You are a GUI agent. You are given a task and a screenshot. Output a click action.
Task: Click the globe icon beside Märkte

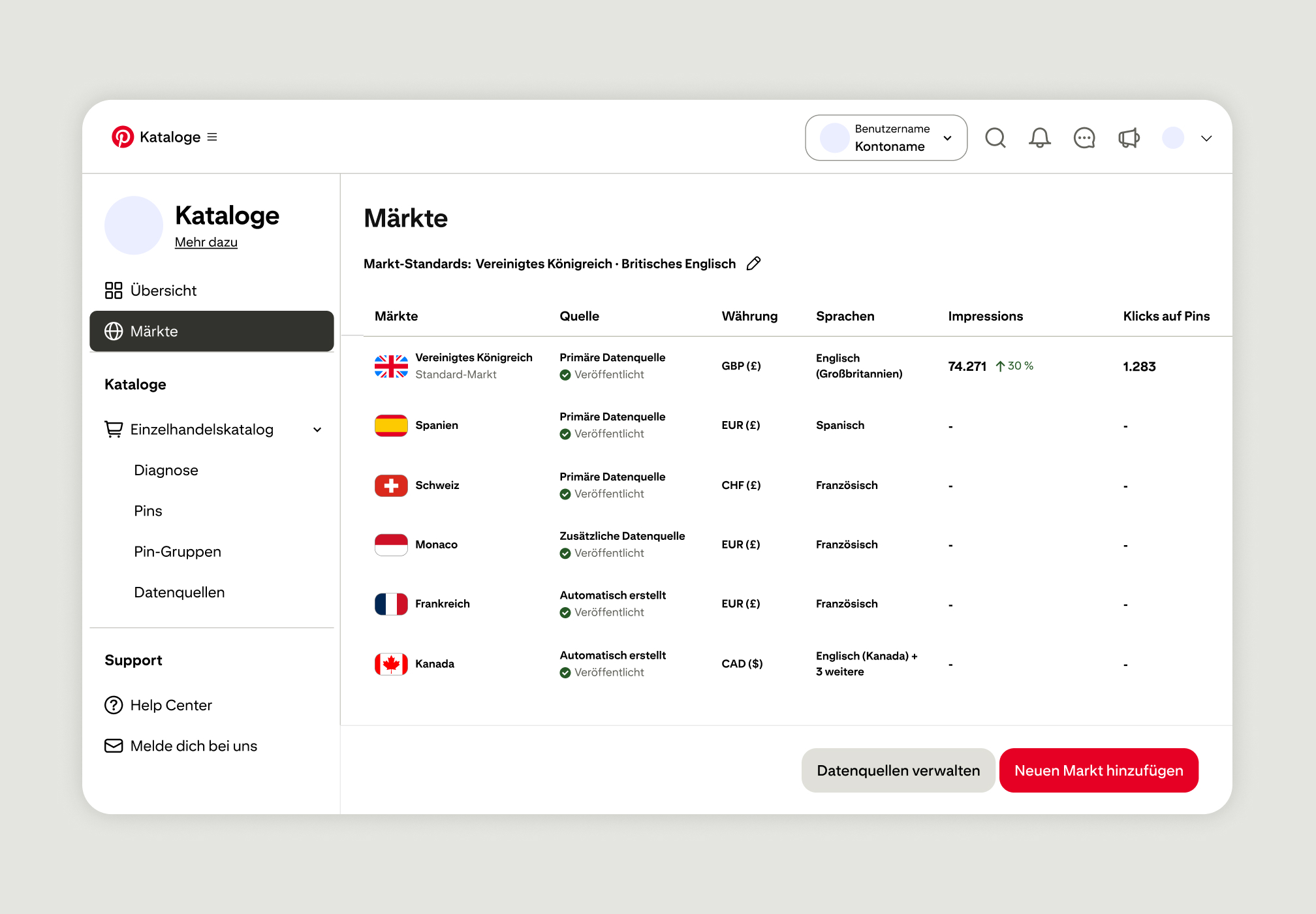pyautogui.click(x=114, y=331)
